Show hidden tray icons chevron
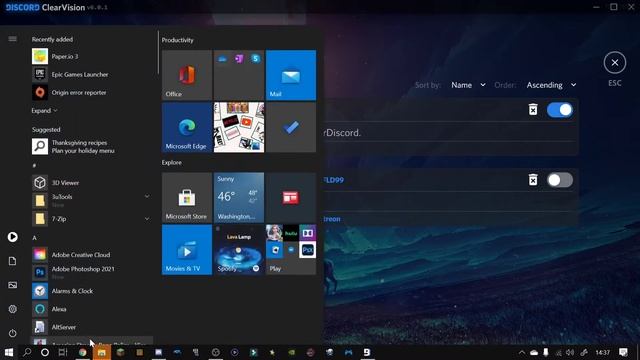This screenshot has height=360, width=640. (x=522, y=352)
